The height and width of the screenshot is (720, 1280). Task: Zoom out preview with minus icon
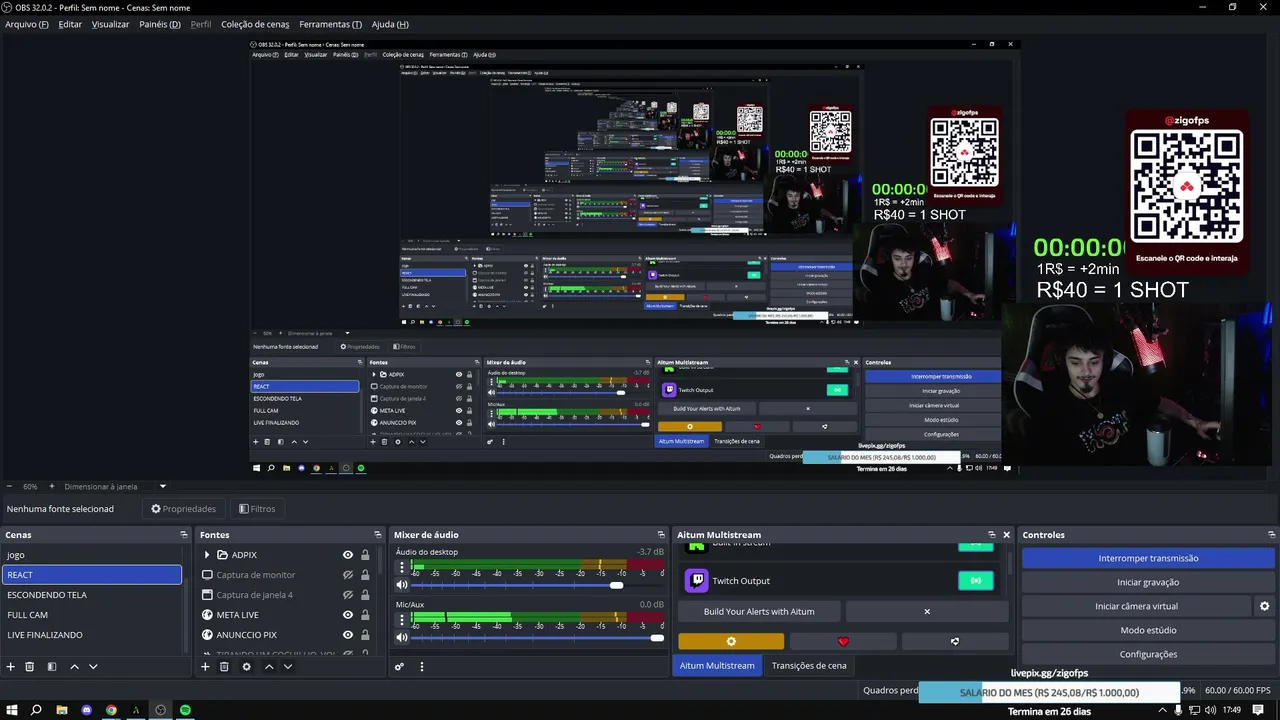click(9, 487)
